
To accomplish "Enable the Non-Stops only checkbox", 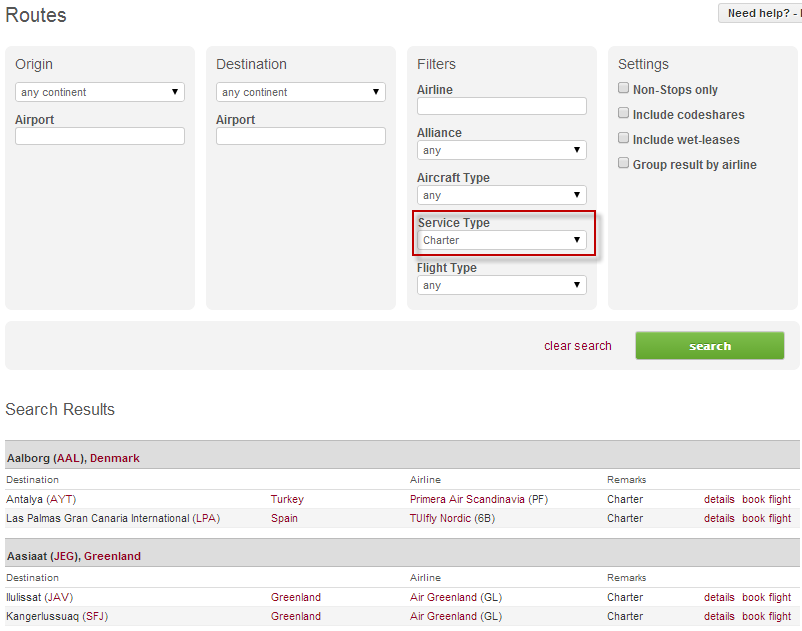I will coord(624,89).
